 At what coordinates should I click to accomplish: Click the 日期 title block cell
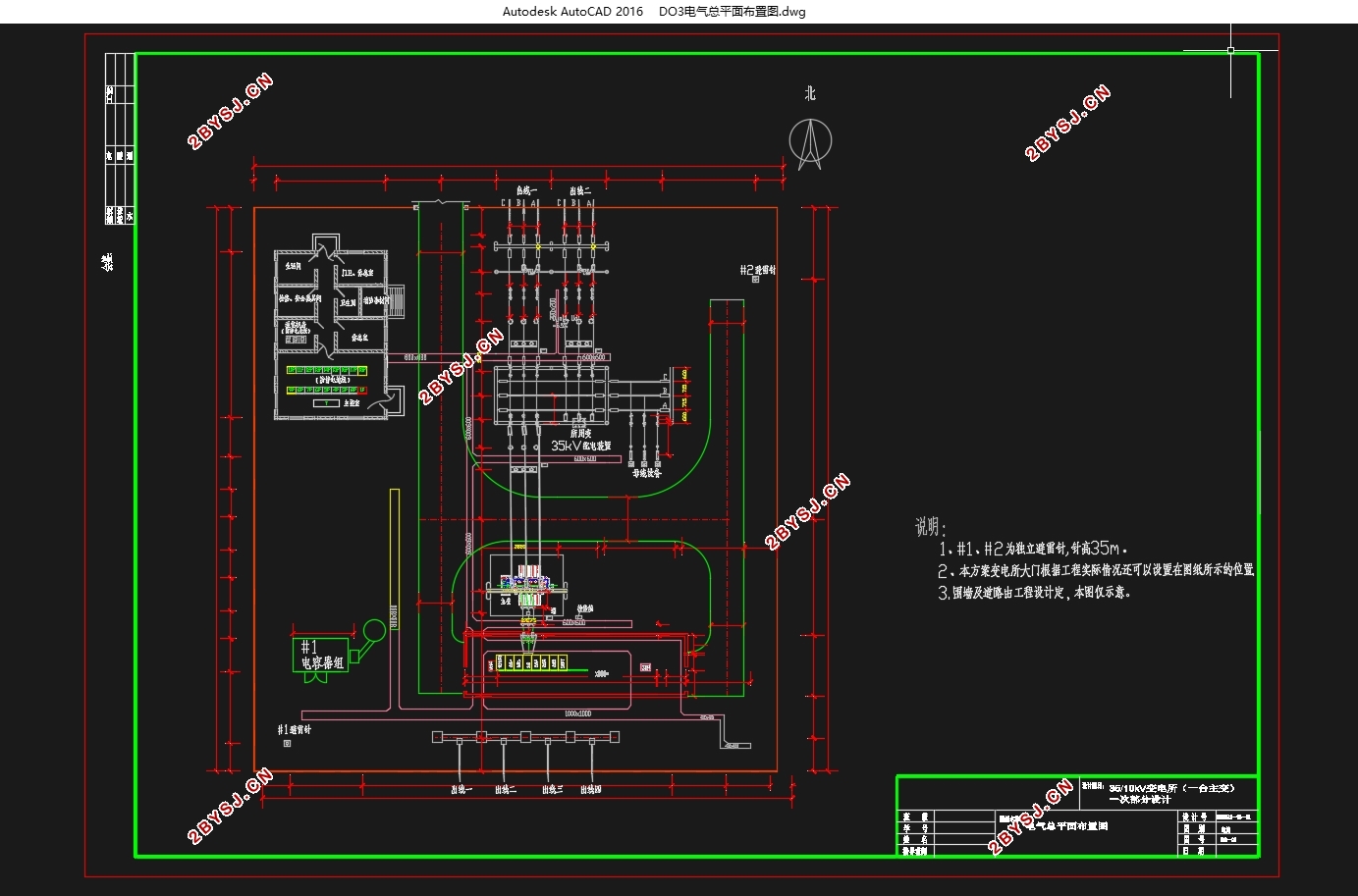pyautogui.click(x=1194, y=851)
